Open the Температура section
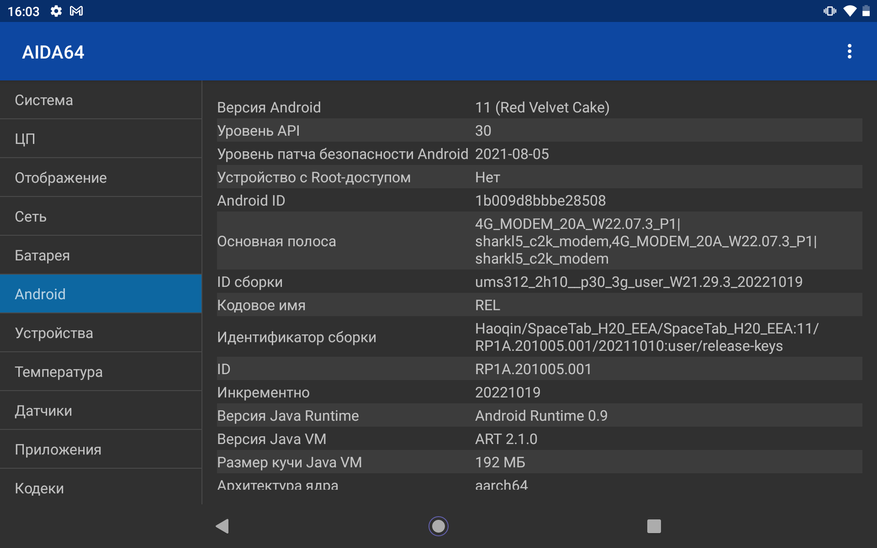Screen dimensions: 877x548 100,372
